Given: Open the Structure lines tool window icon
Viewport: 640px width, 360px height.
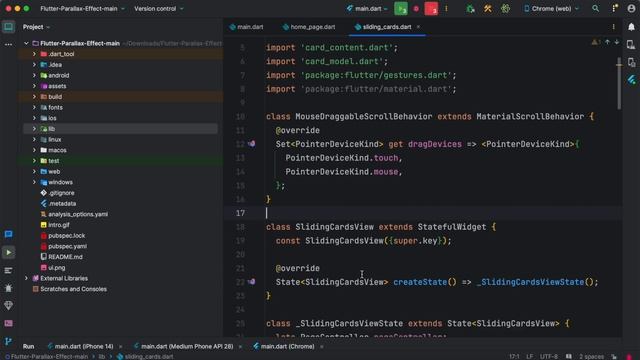Looking at the screenshot, I should coord(8,270).
